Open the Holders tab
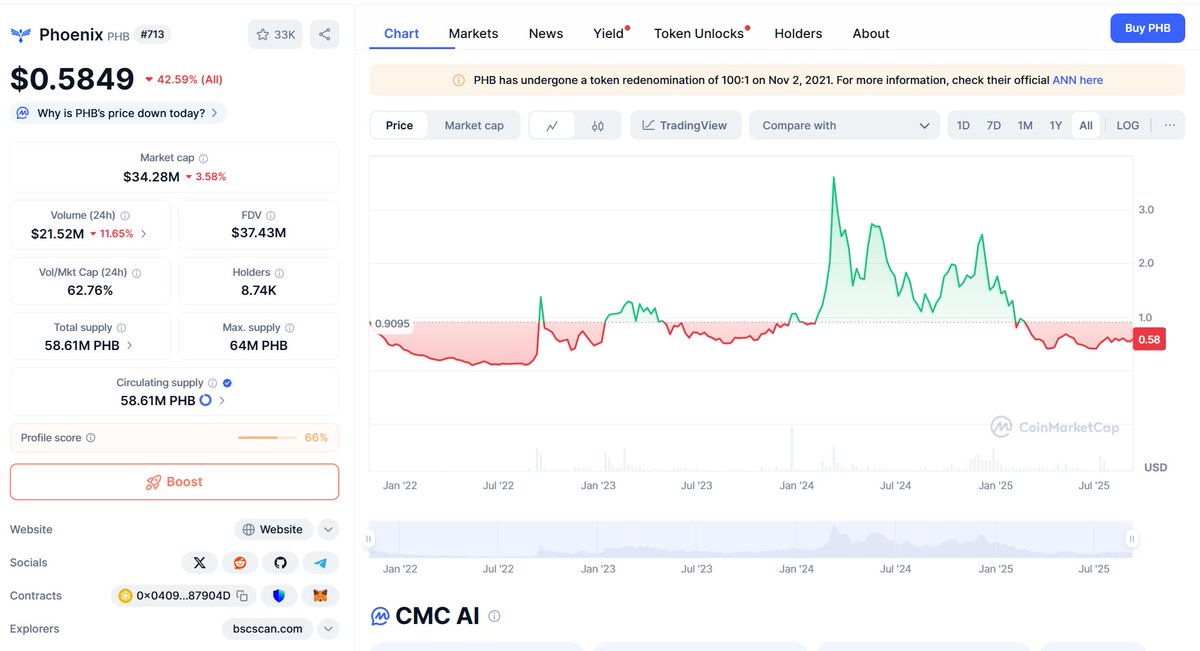 tap(798, 33)
